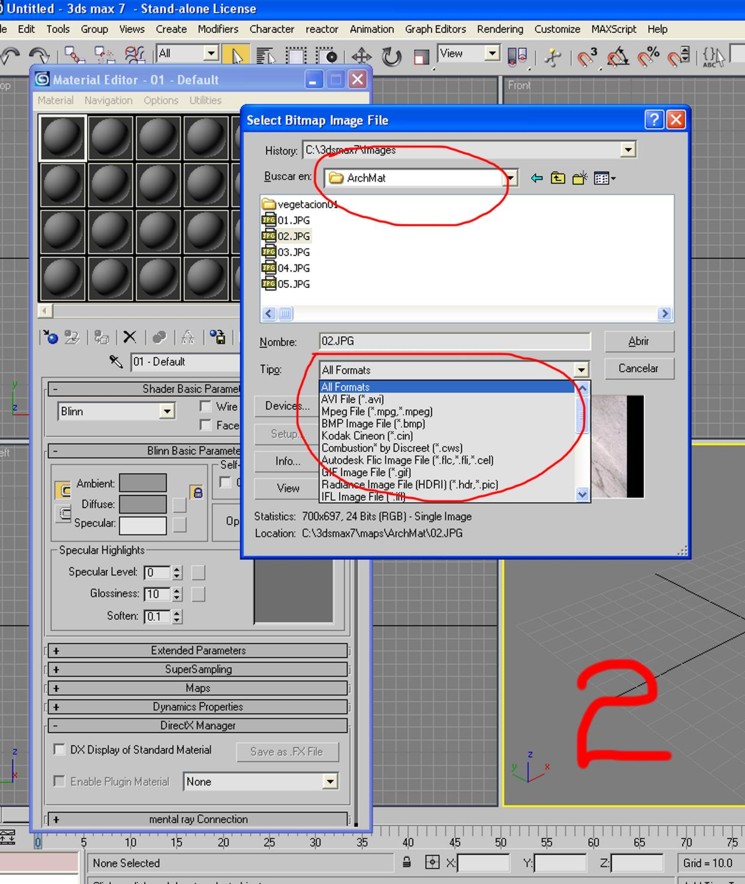Click the Ambient color swatch

(143, 483)
